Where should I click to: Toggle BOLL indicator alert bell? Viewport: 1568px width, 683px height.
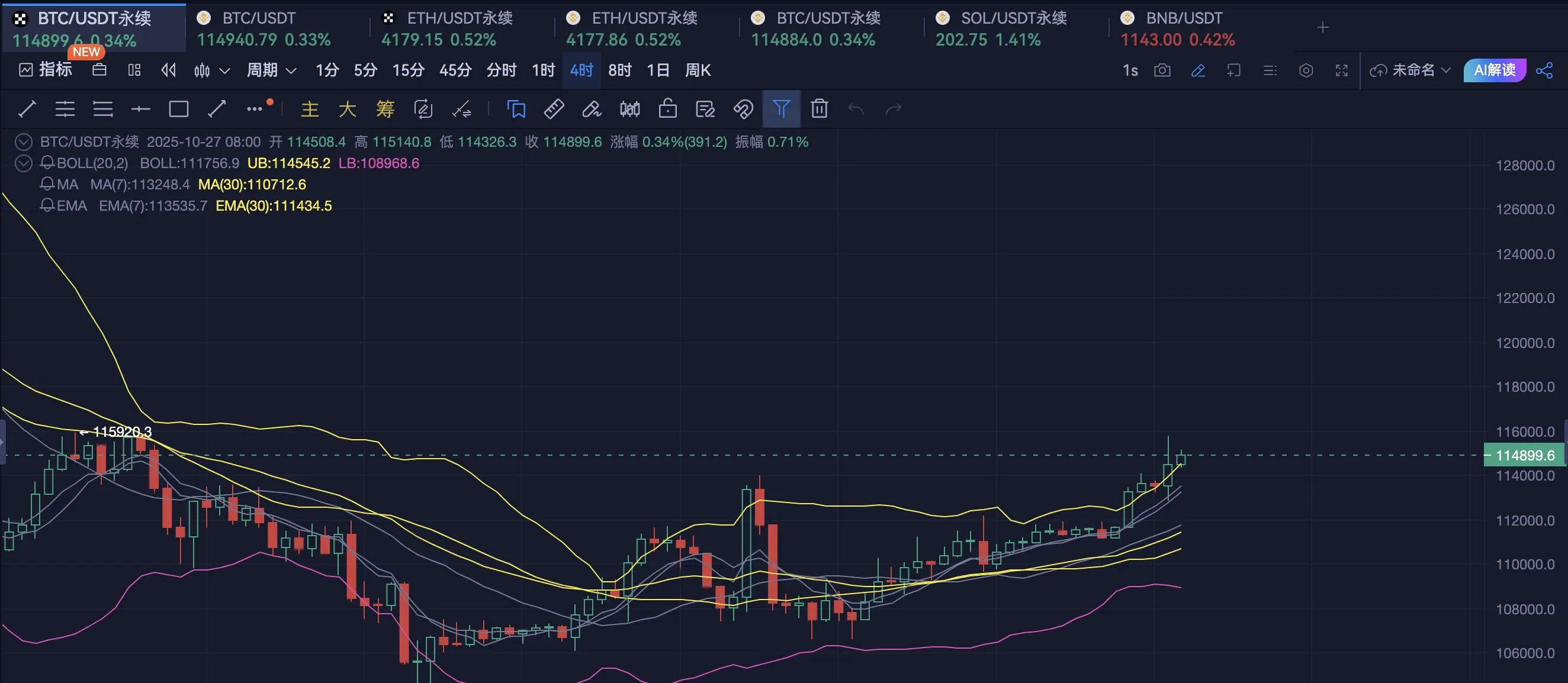pyautogui.click(x=47, y=163)
